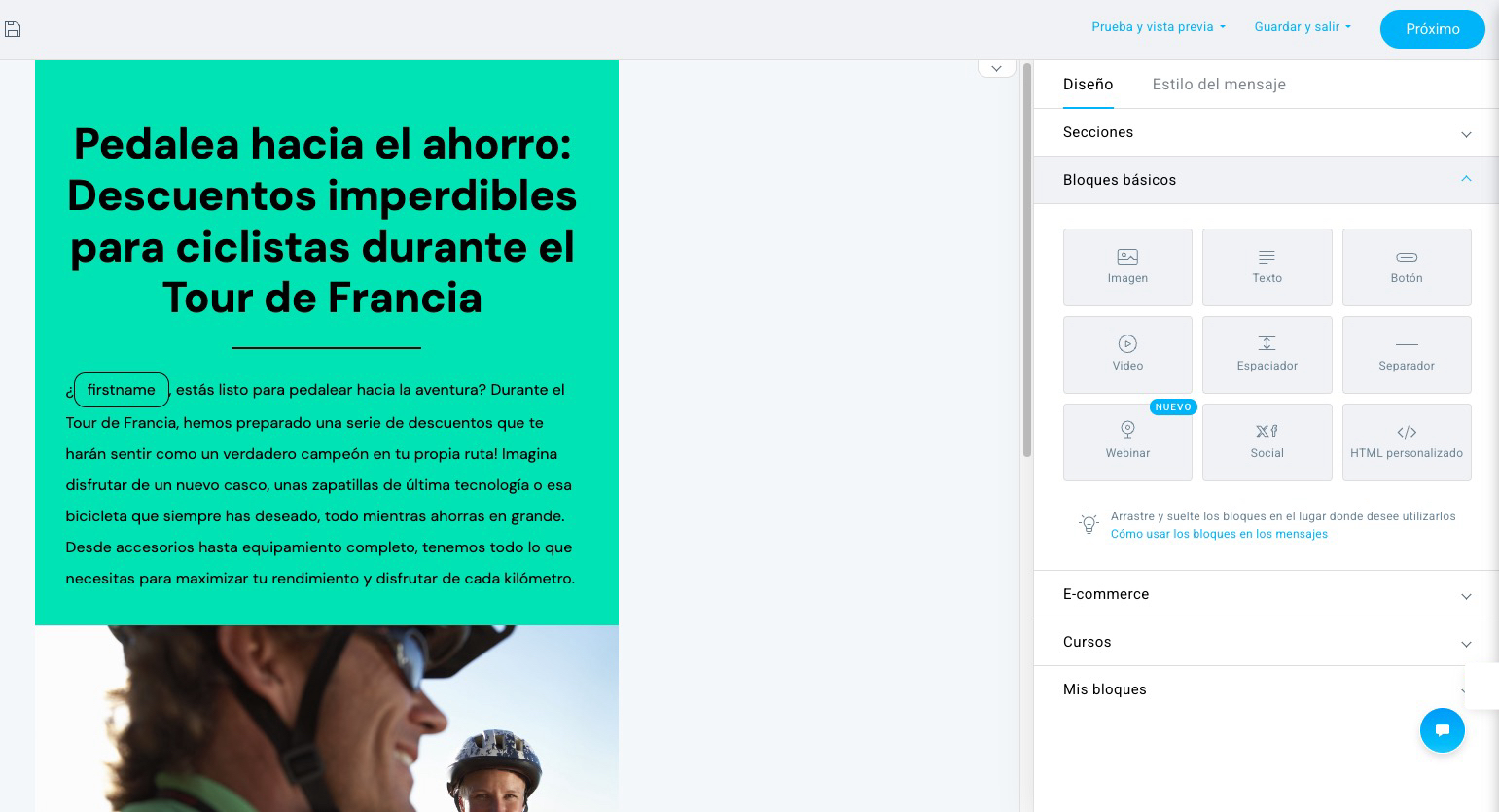Expand the Cursos section
The height and width of the screenshot is (812, 1499).
tap(1266, 642)
